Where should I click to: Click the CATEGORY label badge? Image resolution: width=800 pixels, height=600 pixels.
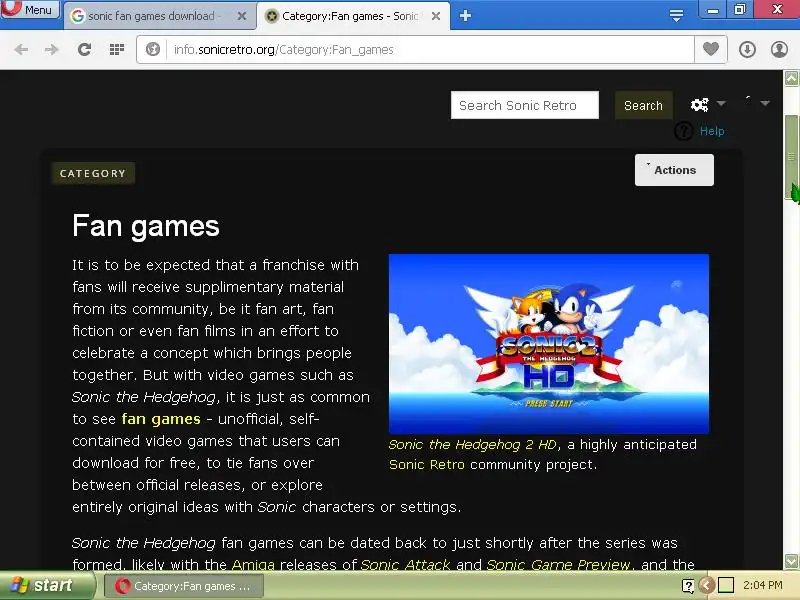pos(93,173)
